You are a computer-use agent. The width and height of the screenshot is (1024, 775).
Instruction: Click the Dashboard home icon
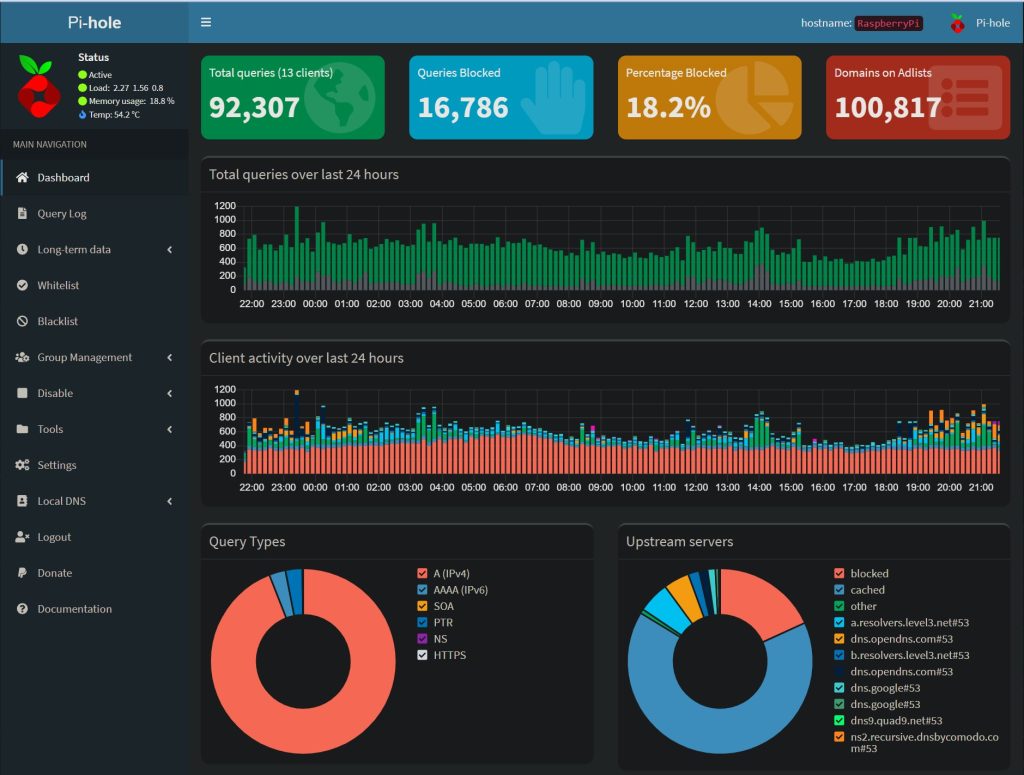click(x=22, y=178)
